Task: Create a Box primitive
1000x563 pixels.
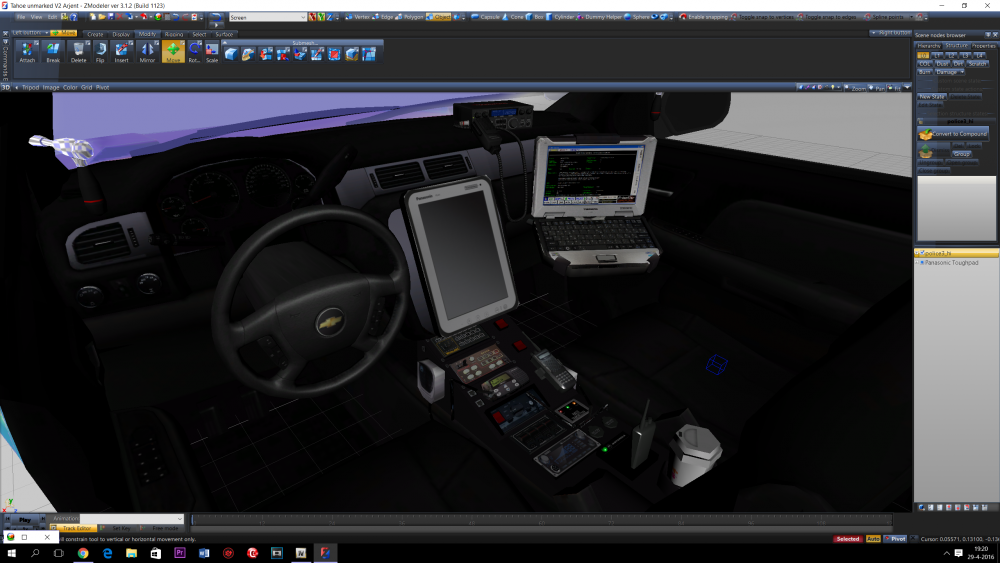Action: [535, 17]
